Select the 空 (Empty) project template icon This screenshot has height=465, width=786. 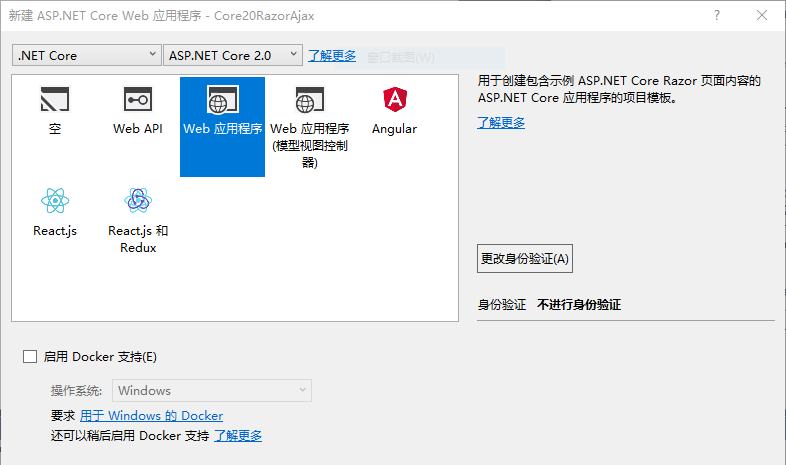click(55, 100)
